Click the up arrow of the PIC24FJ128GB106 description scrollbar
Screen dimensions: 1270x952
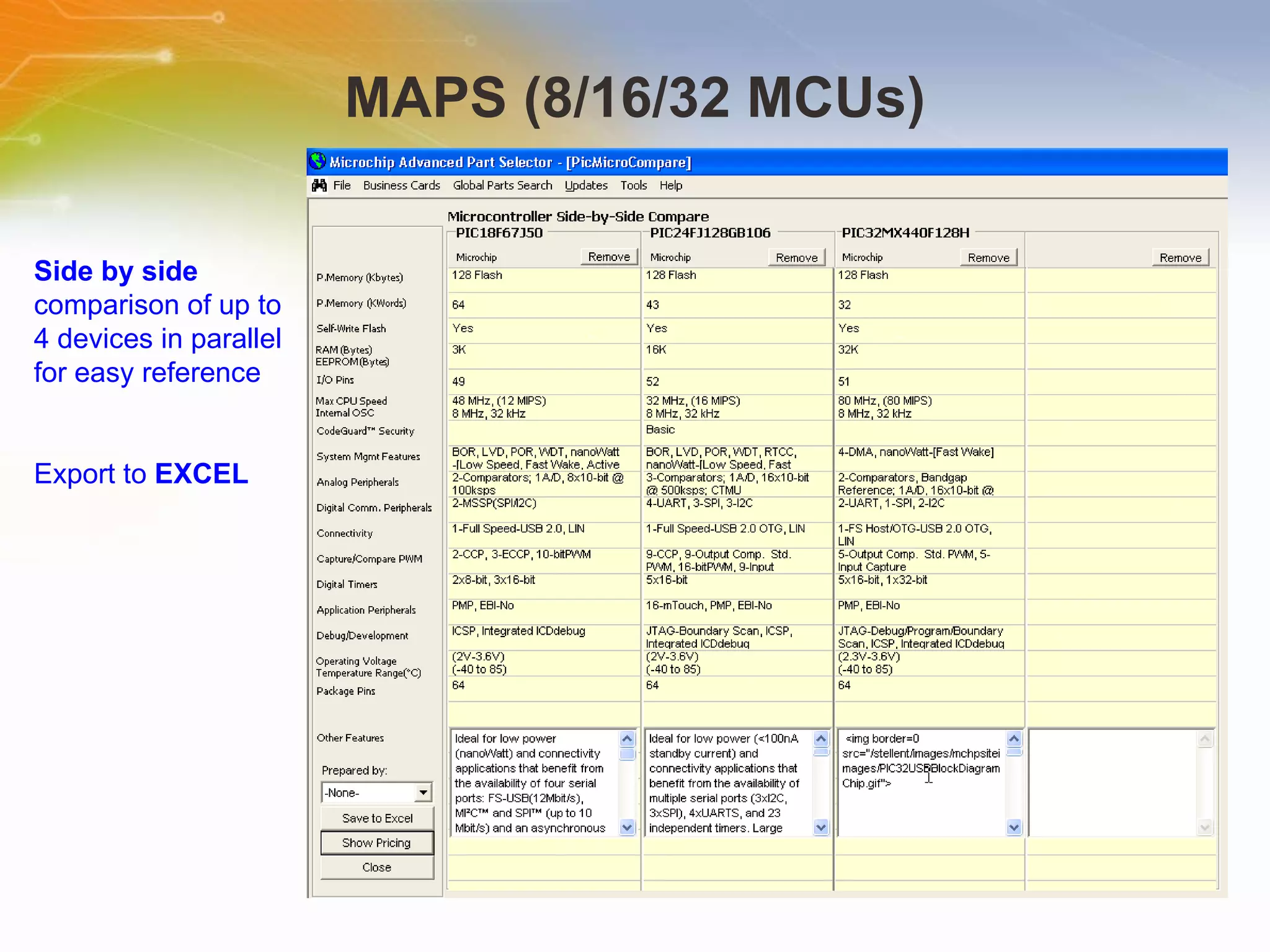pyautogui.click(x=821, y=739)
